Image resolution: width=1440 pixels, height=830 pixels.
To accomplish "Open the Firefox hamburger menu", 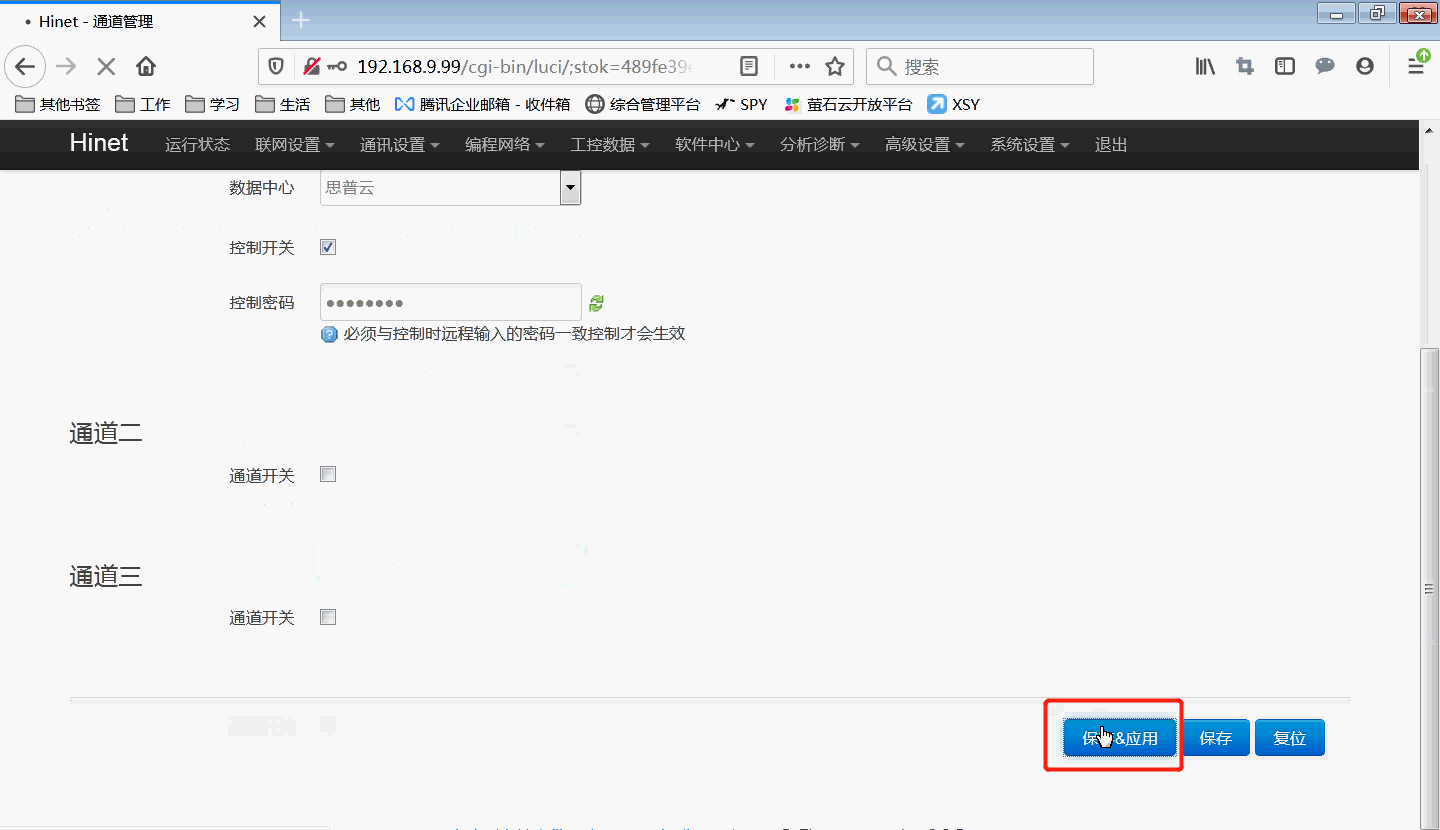I will tap(1416, 66).
